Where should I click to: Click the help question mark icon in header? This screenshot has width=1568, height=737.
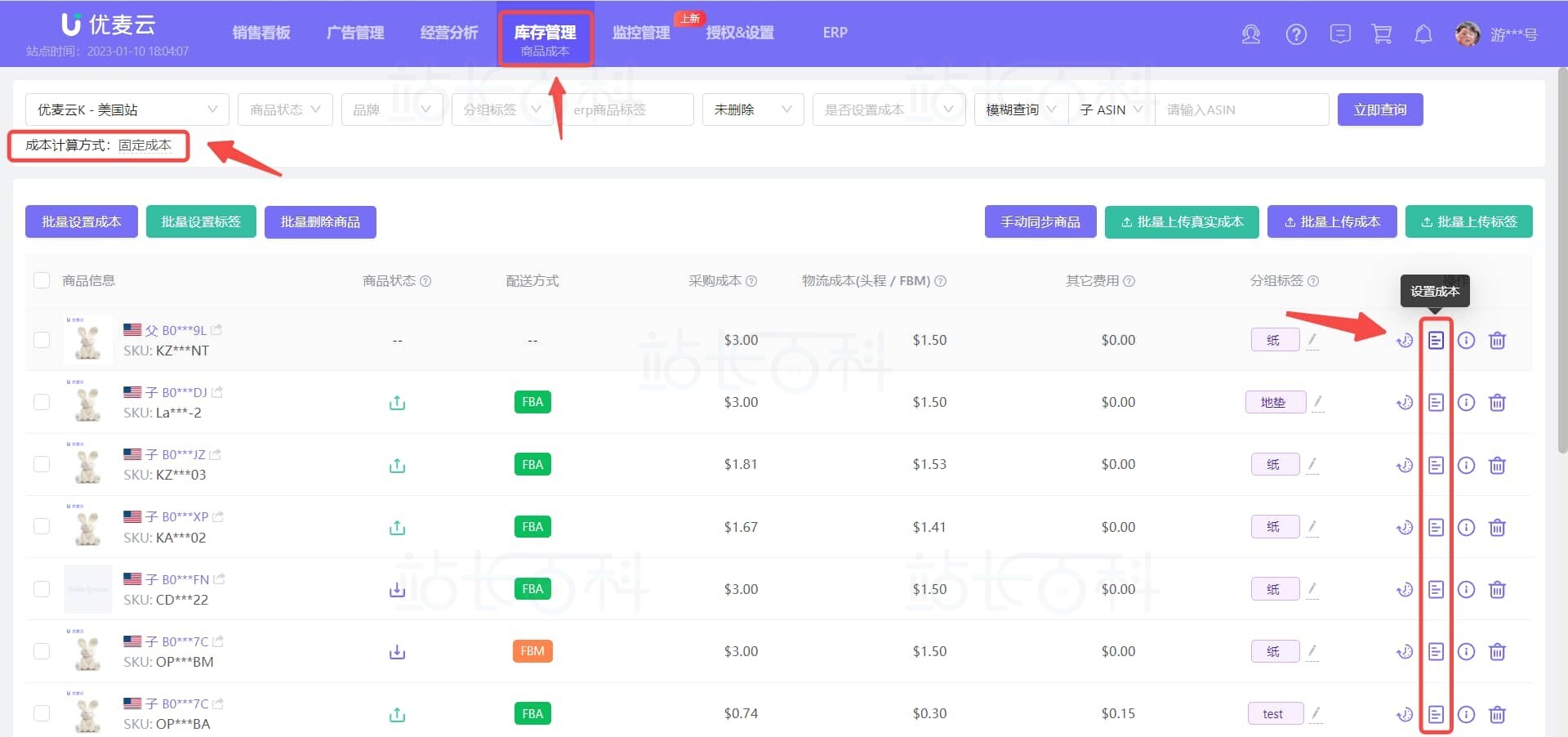pyautogui.click(x=1295, y=34)
